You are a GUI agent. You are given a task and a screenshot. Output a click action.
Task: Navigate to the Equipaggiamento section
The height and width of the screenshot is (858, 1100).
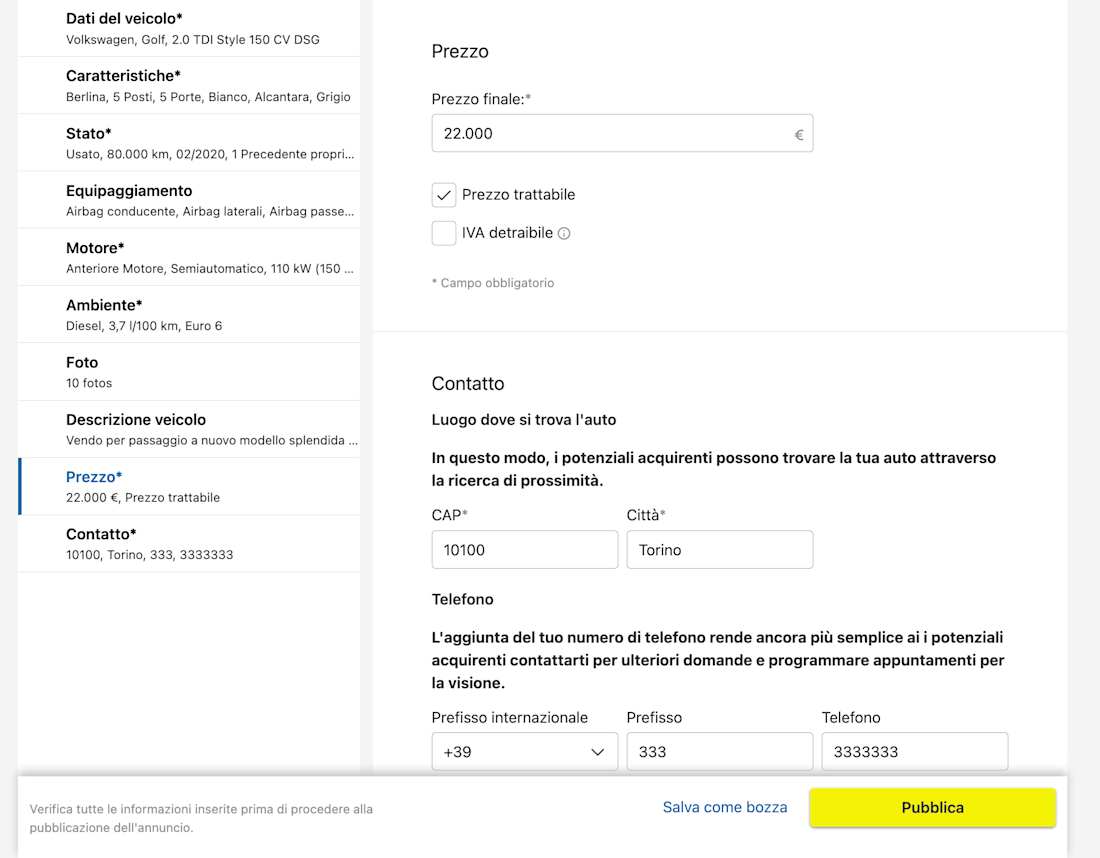coord(189,200)
